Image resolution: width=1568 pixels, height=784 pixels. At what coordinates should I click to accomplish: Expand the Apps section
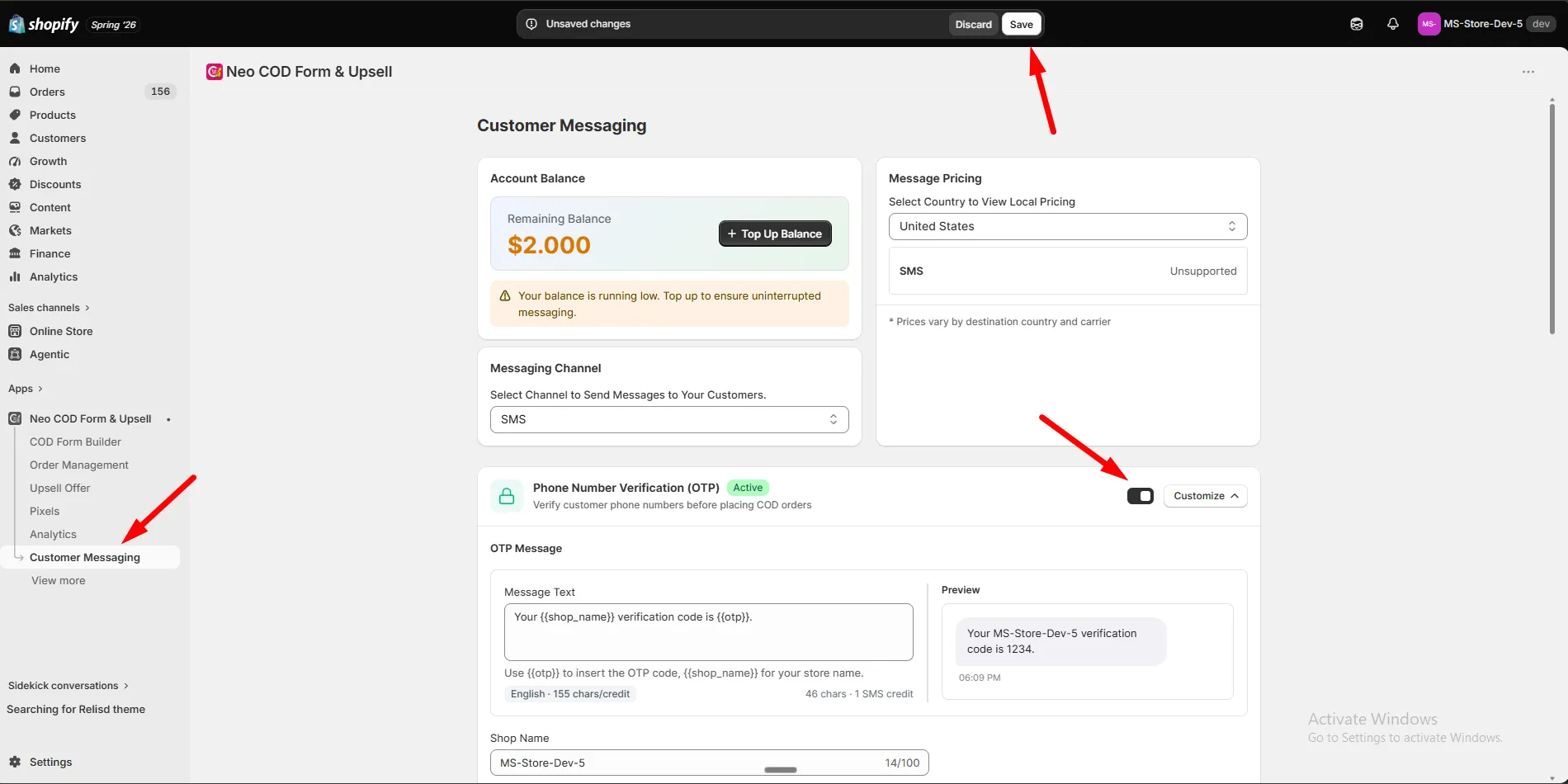26,389
